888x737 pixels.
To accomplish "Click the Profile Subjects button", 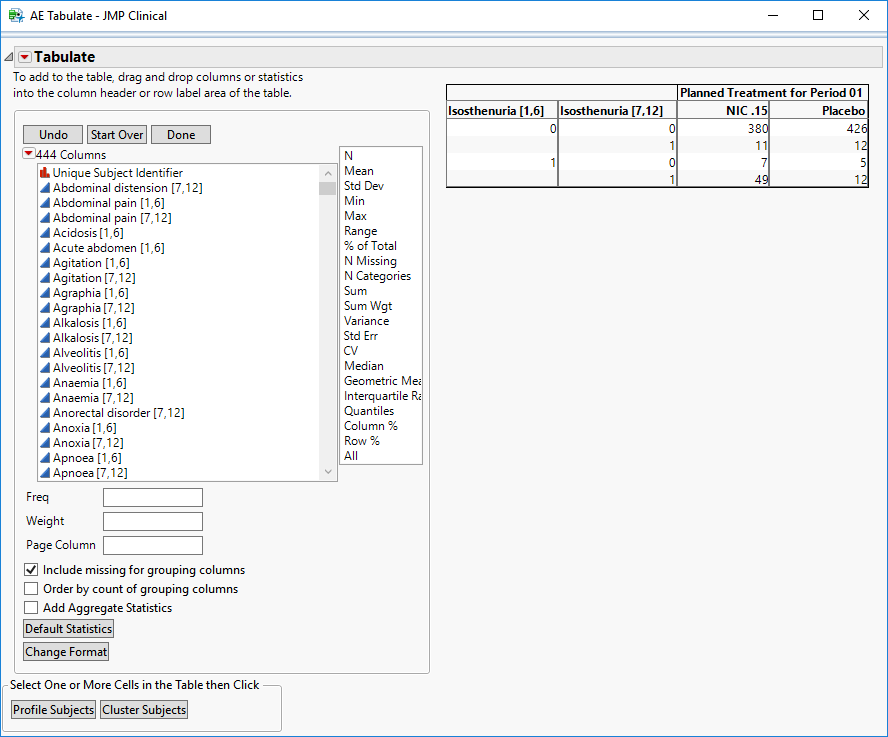I will click(x=54, y=710).
